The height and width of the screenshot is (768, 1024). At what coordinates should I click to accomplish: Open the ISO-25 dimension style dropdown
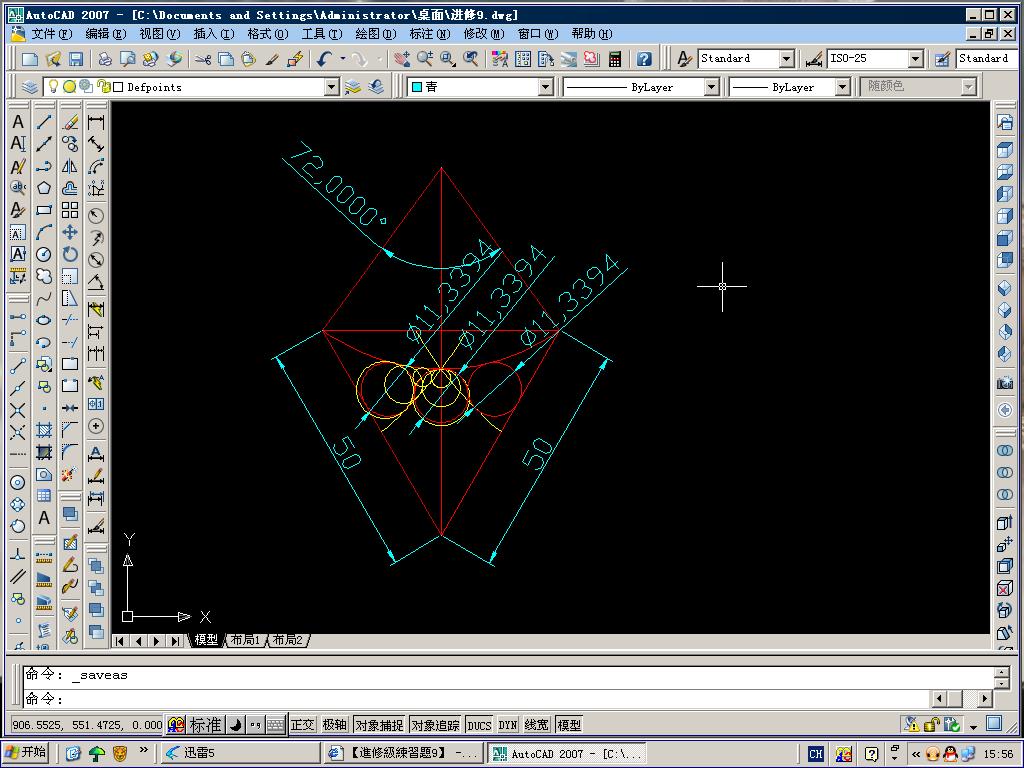pos(916,59)
